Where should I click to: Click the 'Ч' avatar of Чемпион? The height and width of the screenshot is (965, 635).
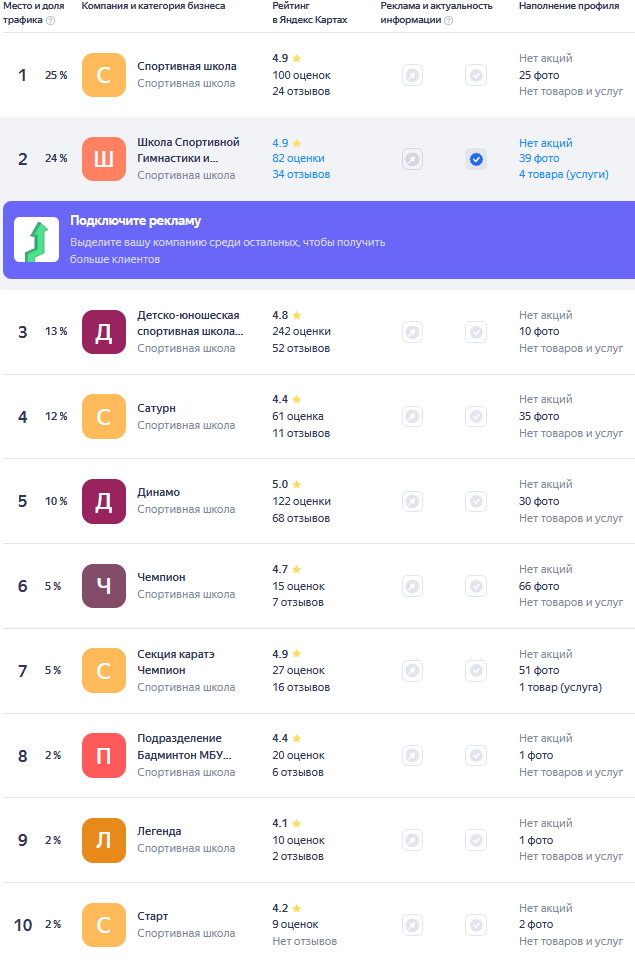[104, 586]
